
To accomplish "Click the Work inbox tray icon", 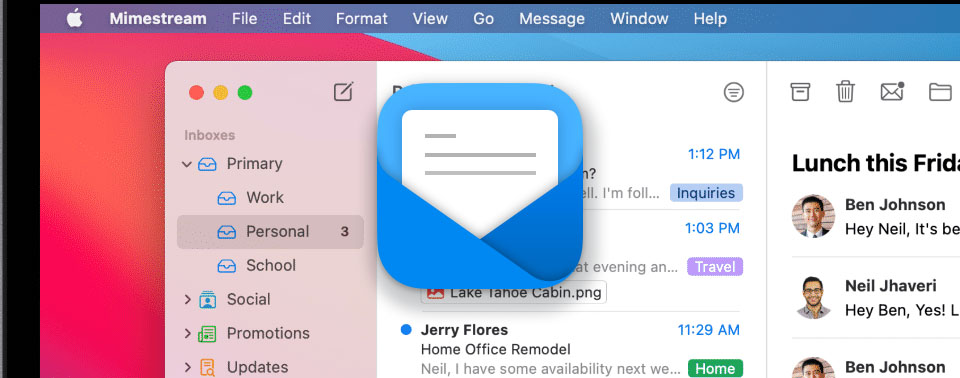I will click(227, 198).
